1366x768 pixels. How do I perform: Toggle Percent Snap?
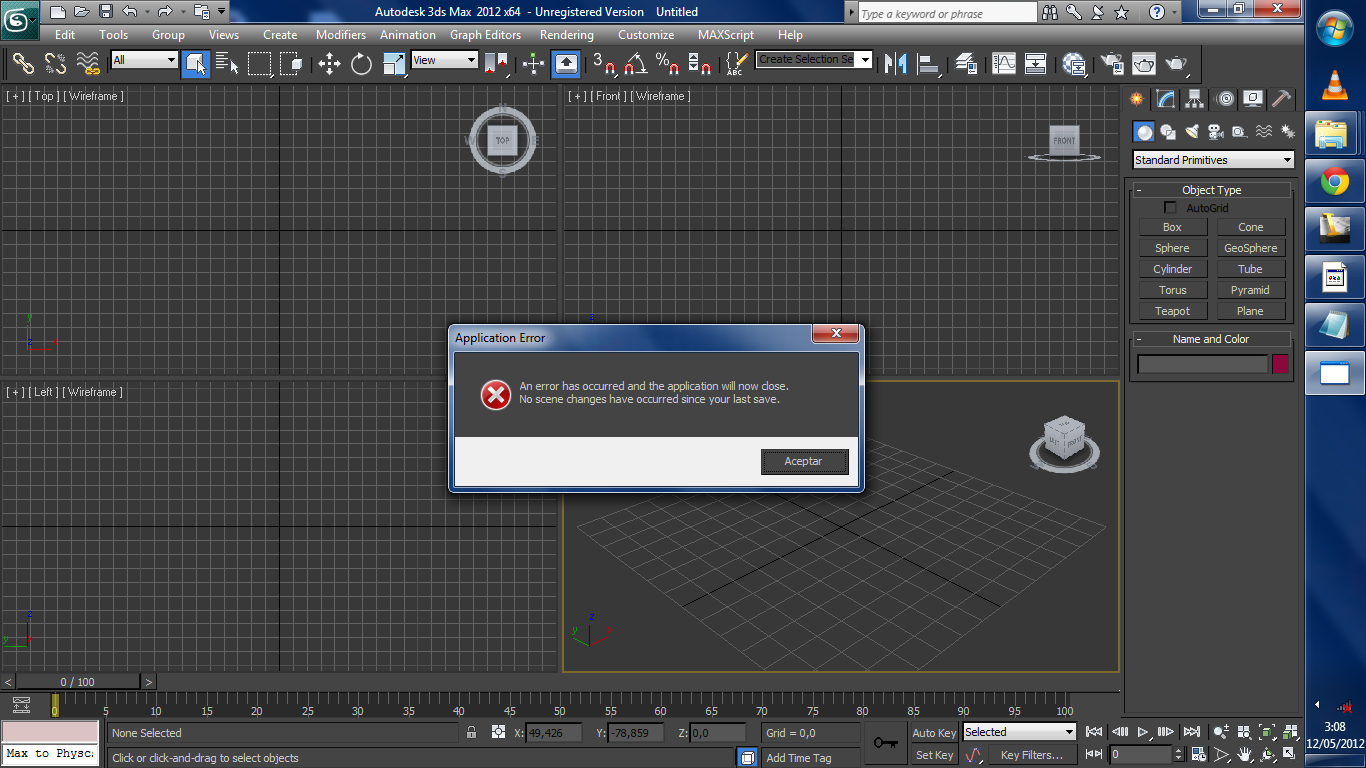coord(668,64)
